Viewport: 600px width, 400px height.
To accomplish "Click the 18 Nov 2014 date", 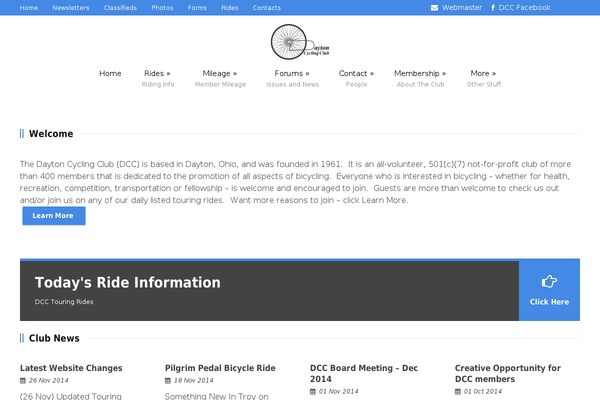I will (194, 380).
